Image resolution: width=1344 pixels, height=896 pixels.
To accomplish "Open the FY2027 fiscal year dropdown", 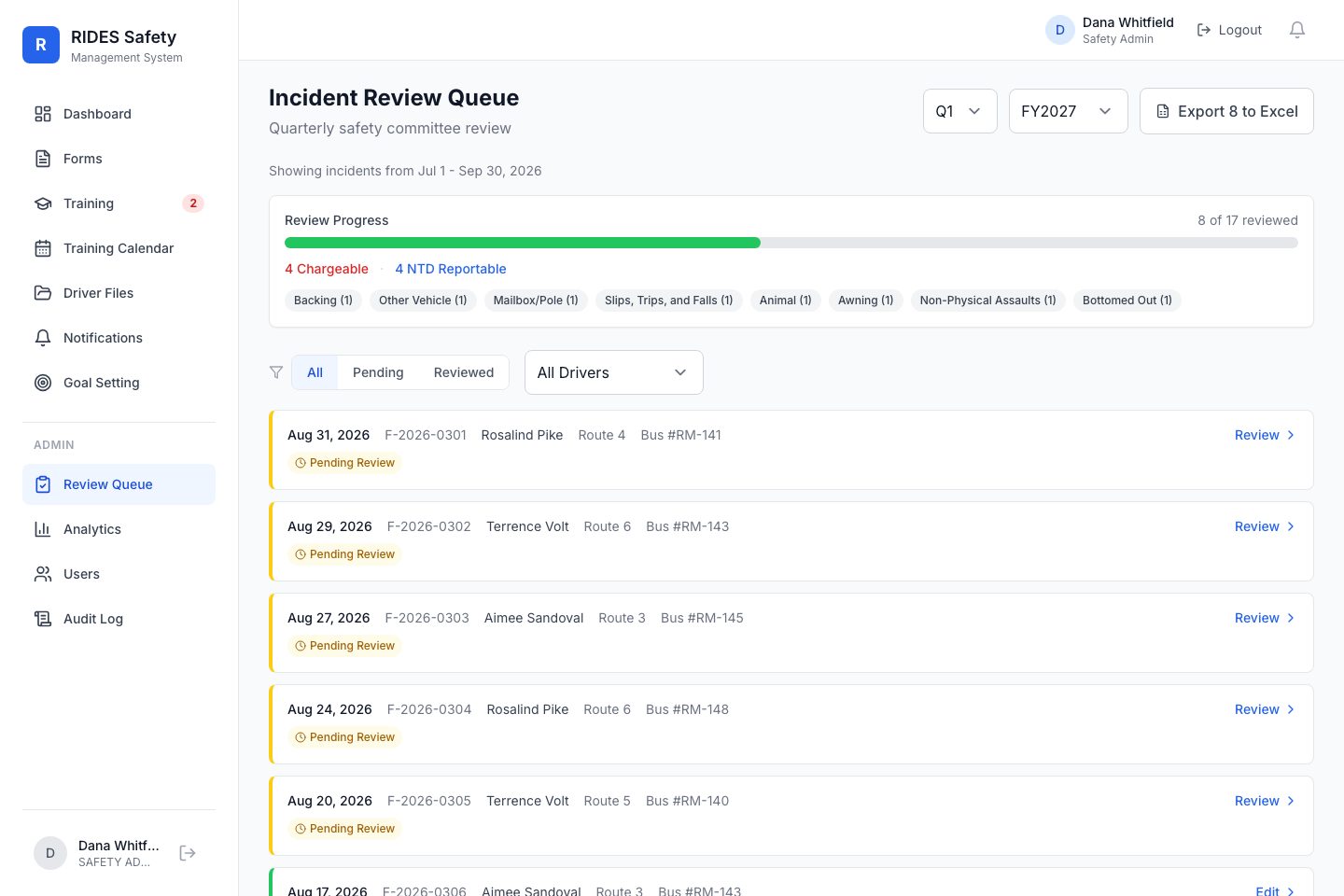I will [x=1068, y=111].
